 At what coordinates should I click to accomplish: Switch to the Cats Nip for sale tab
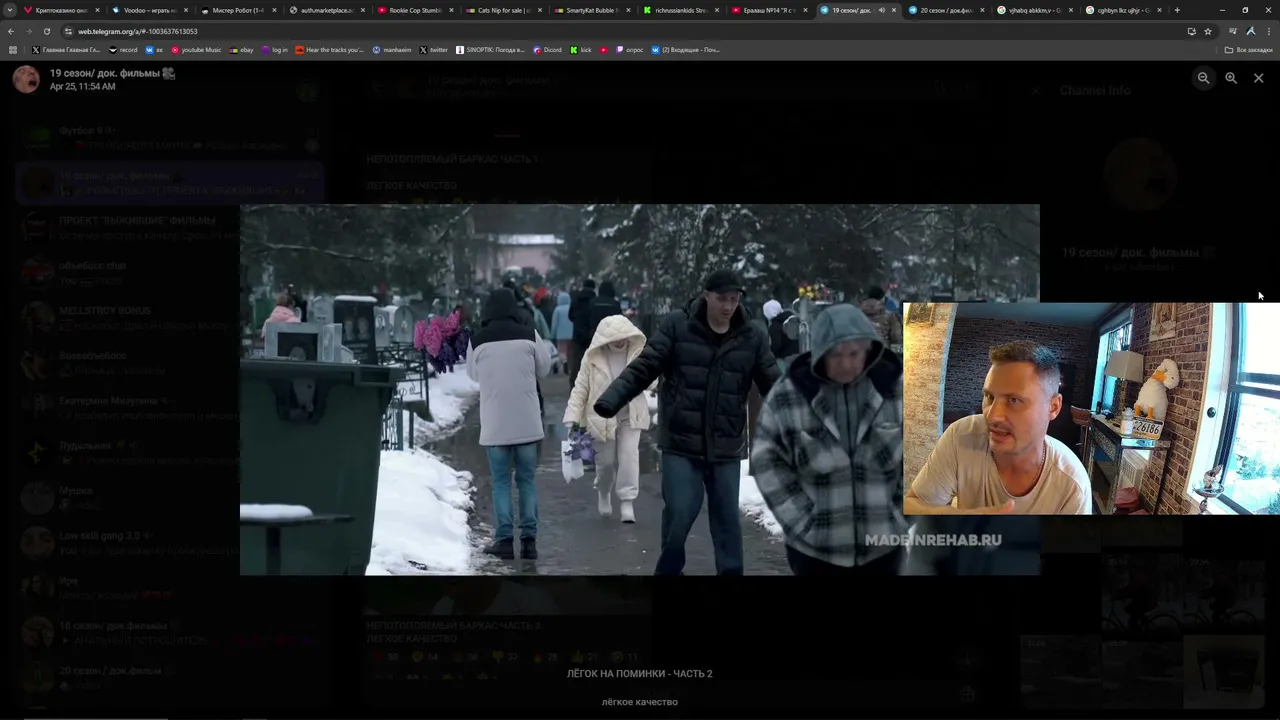point(504,10)
